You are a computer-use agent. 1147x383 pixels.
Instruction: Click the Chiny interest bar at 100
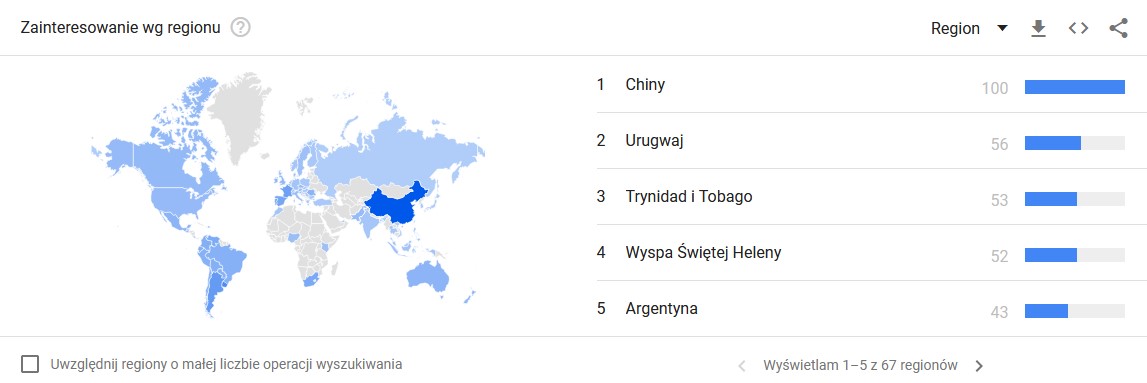1075,87
